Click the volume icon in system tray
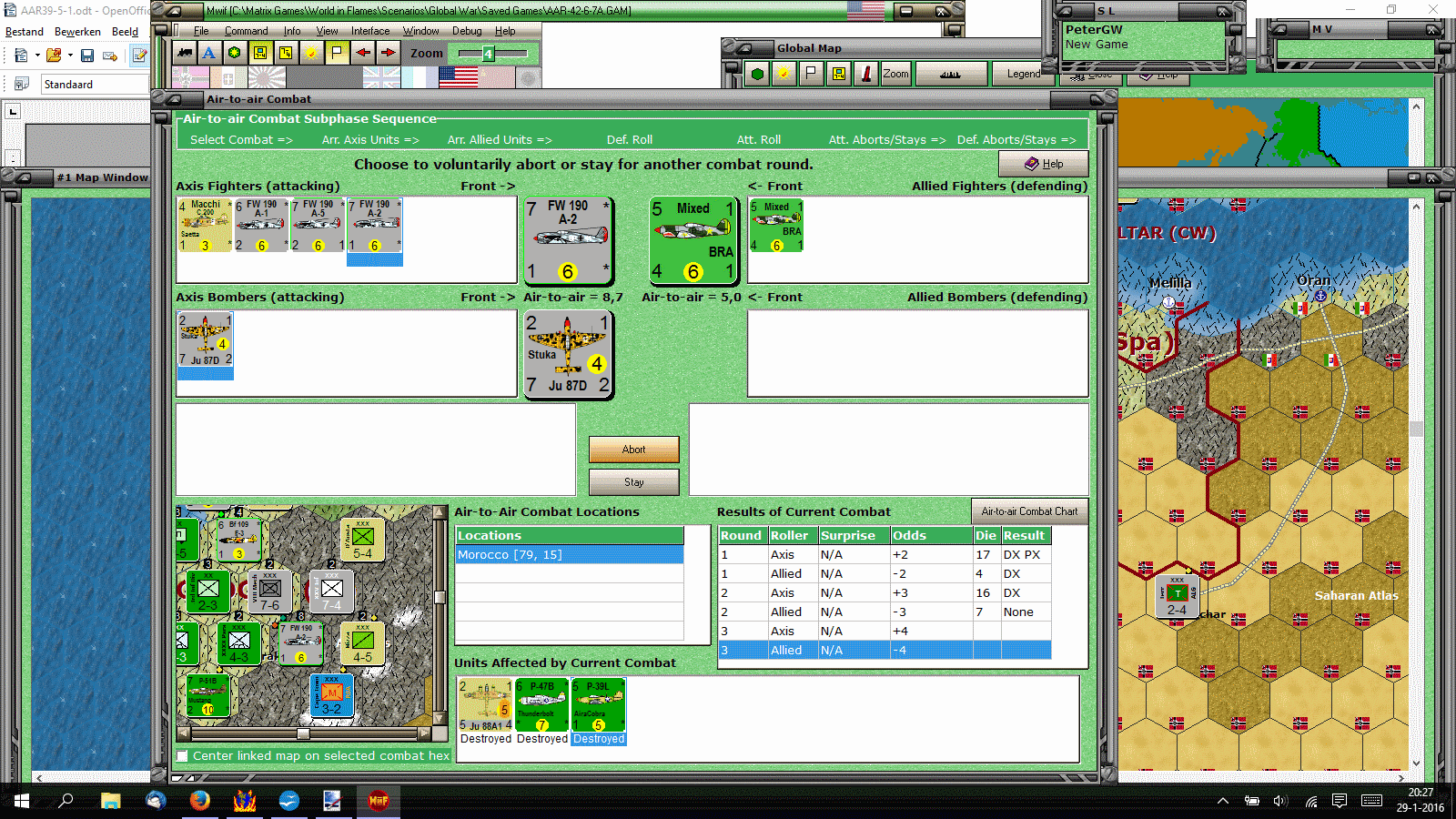 pyautogui.click(x=1281, y=801)
